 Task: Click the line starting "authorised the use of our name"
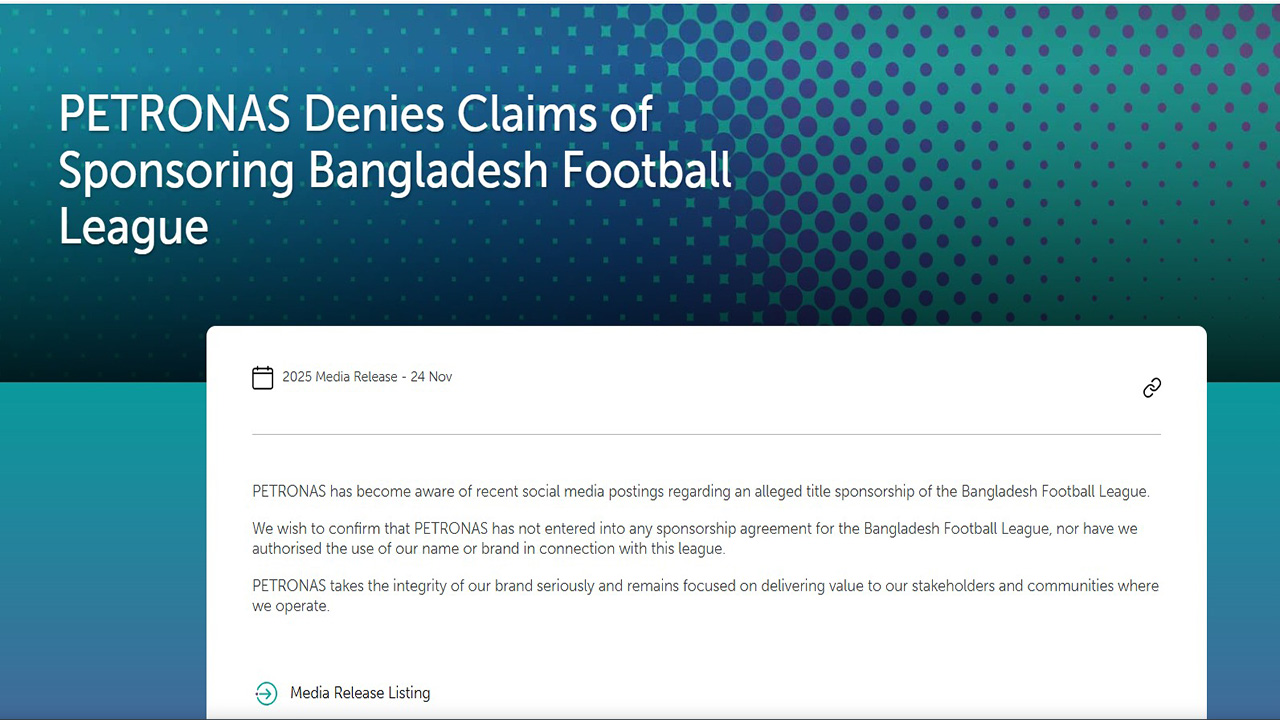click(x=488, y=549)
